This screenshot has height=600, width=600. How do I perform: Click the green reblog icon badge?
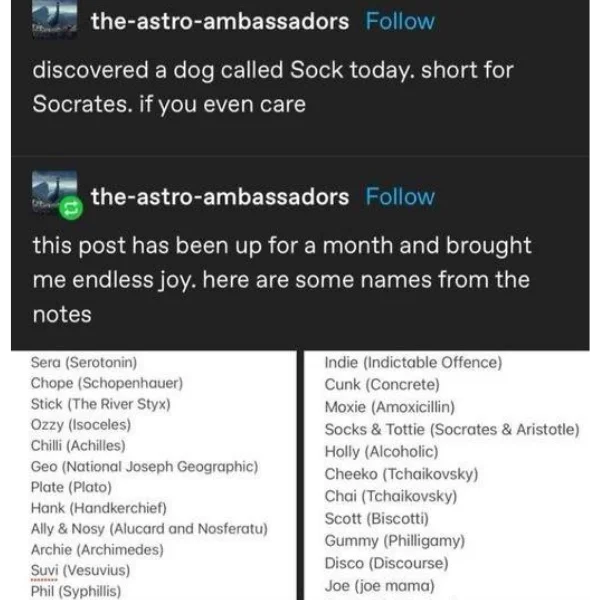click(71, 209)
